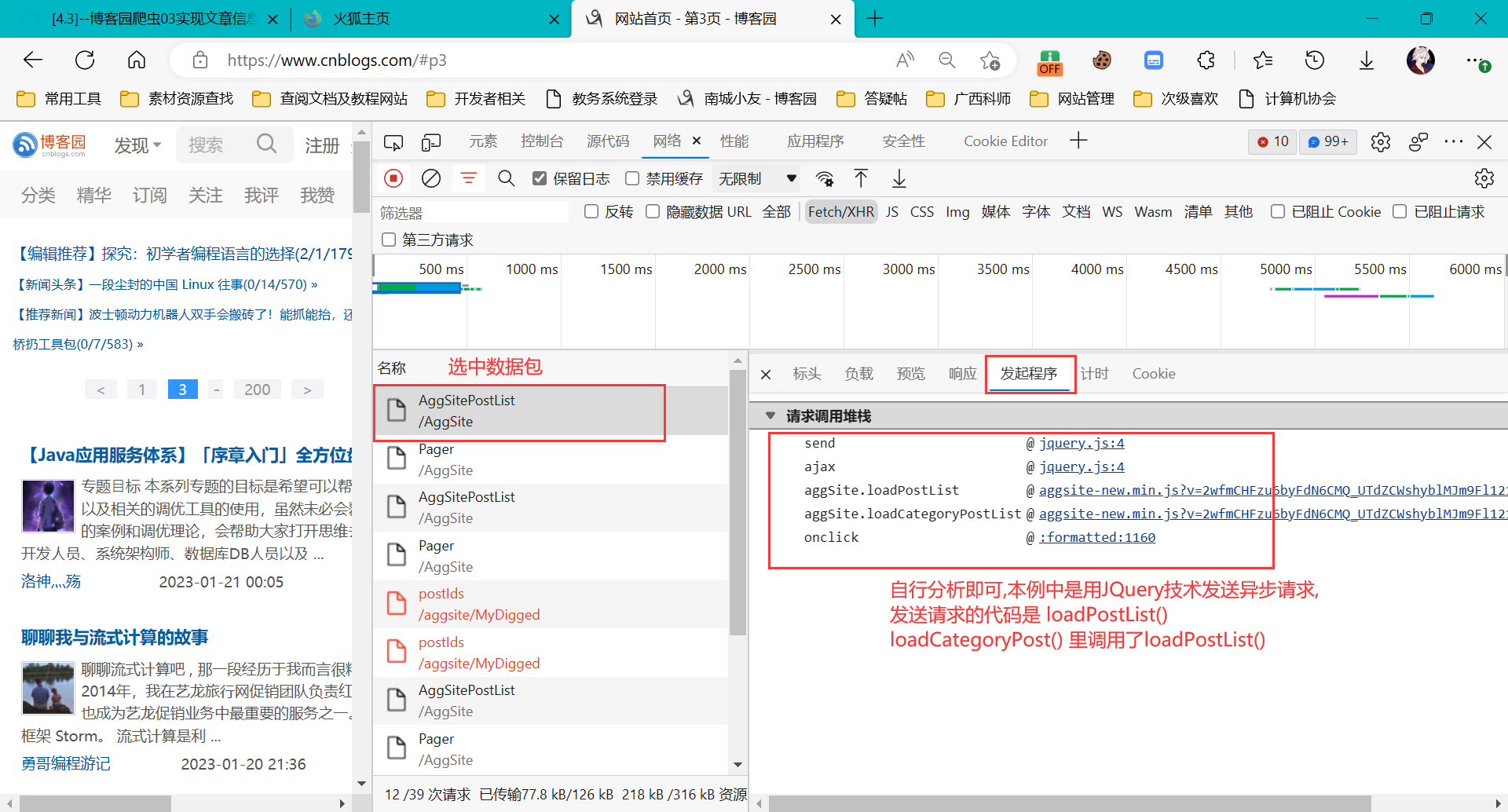Check the 第三方请求 checkbox
1508x812 pixels.
point(388,240)
